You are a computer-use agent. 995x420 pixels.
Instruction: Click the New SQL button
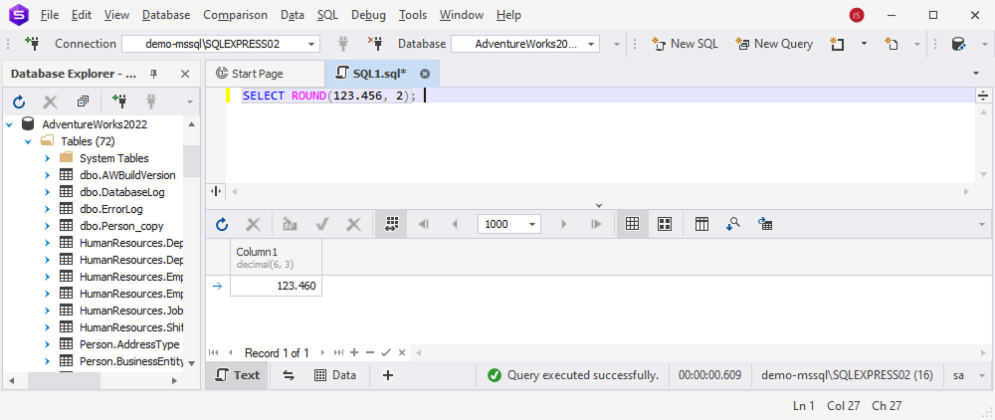click(685, 44)
